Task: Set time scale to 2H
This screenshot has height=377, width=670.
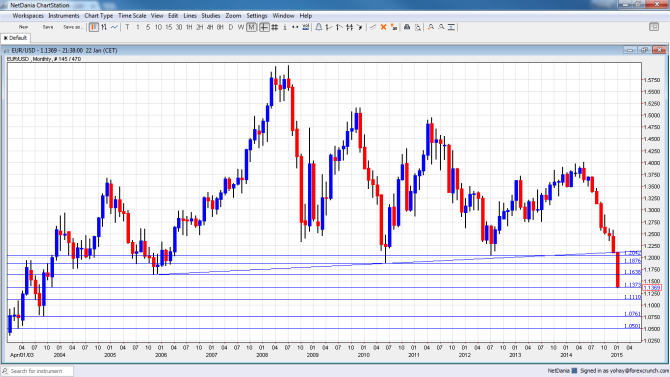Action: tap(200, 27)
